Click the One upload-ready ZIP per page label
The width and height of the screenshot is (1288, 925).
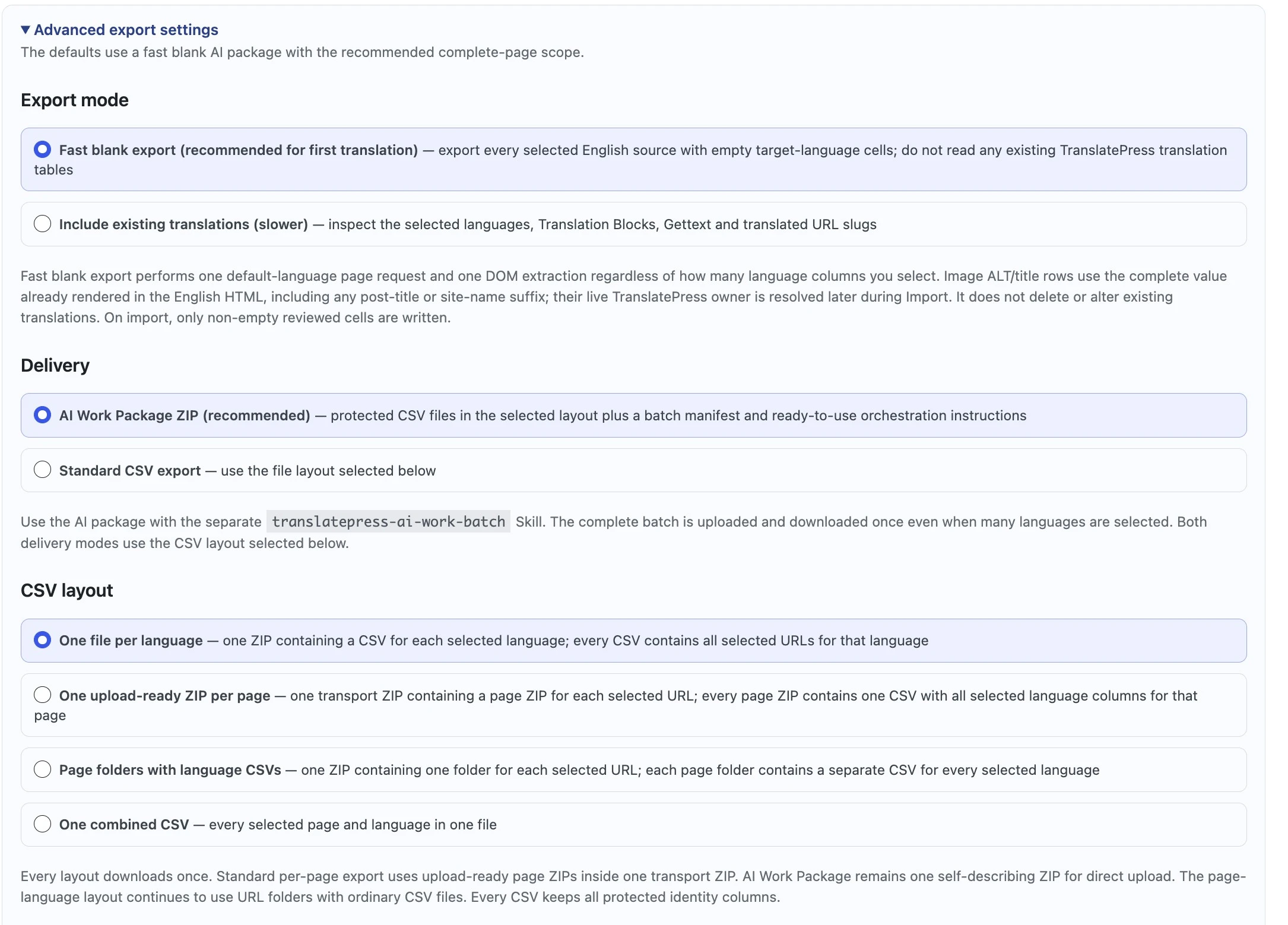click(x=165, y=696)
